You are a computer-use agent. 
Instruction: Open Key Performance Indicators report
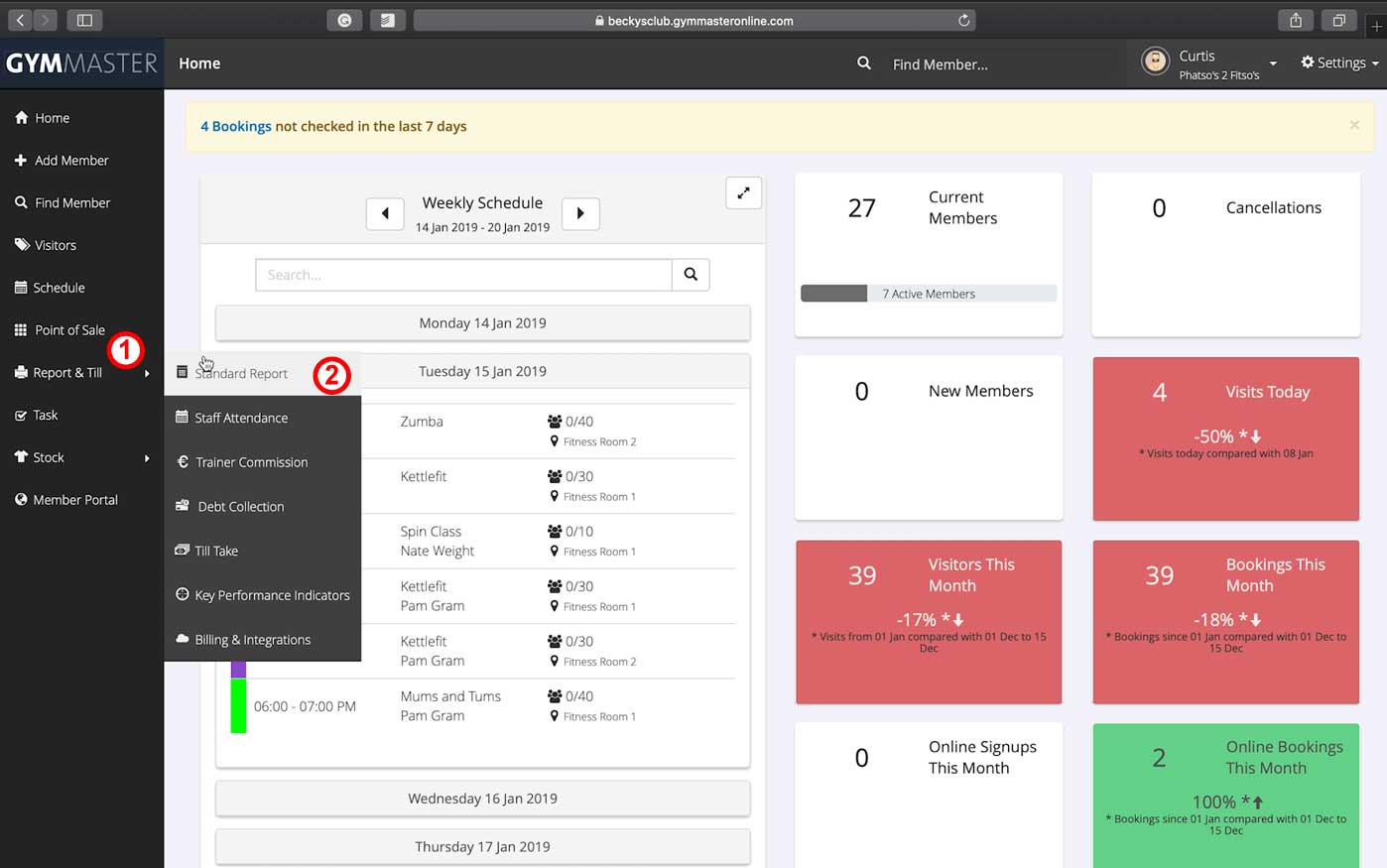(272, 595)
